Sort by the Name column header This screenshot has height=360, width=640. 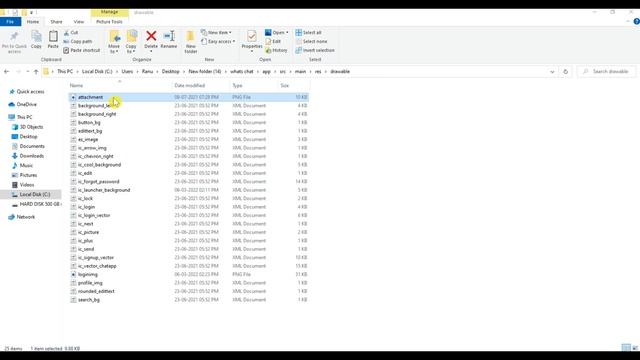(76, 86)
